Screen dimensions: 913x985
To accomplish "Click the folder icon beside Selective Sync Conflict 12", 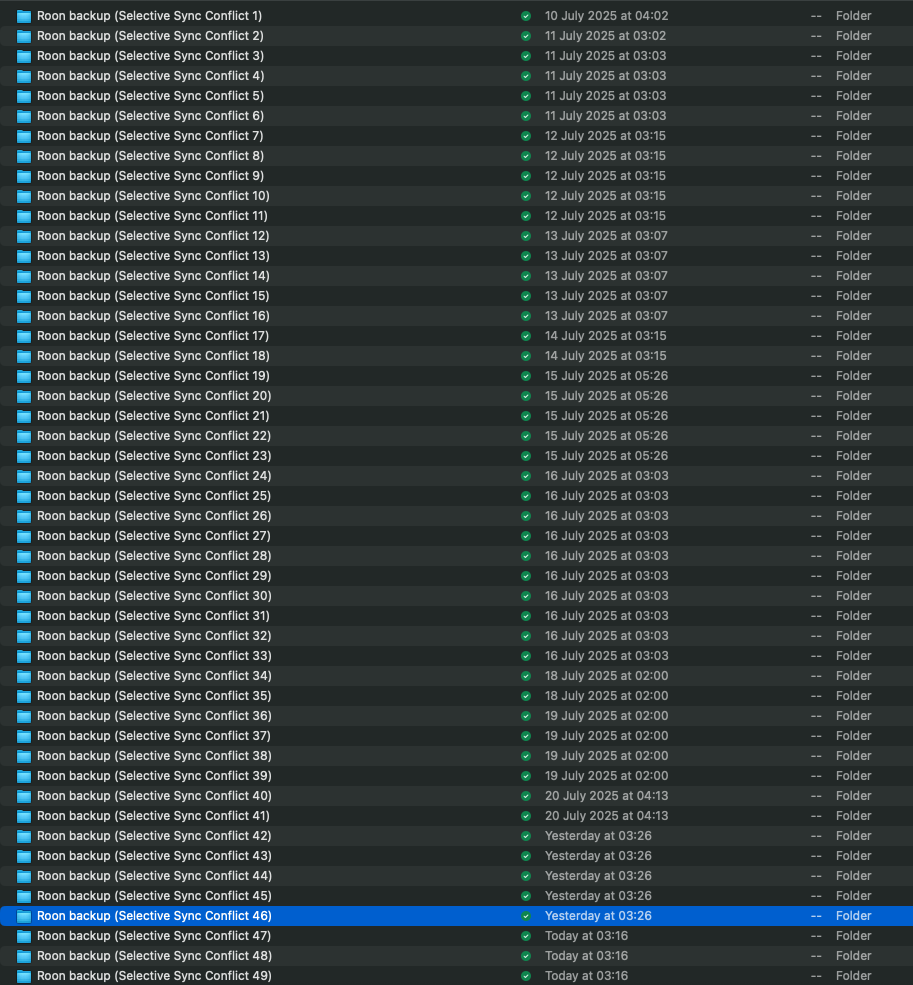I will click(24, 236).
